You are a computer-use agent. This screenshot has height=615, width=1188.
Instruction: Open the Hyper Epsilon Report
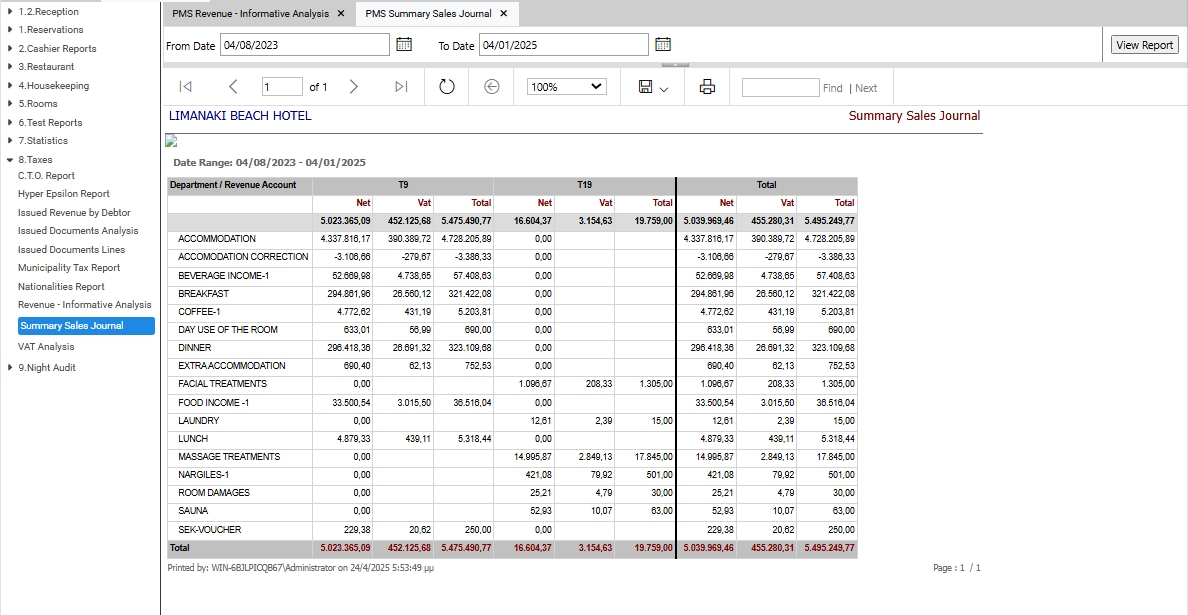point(64,194)
